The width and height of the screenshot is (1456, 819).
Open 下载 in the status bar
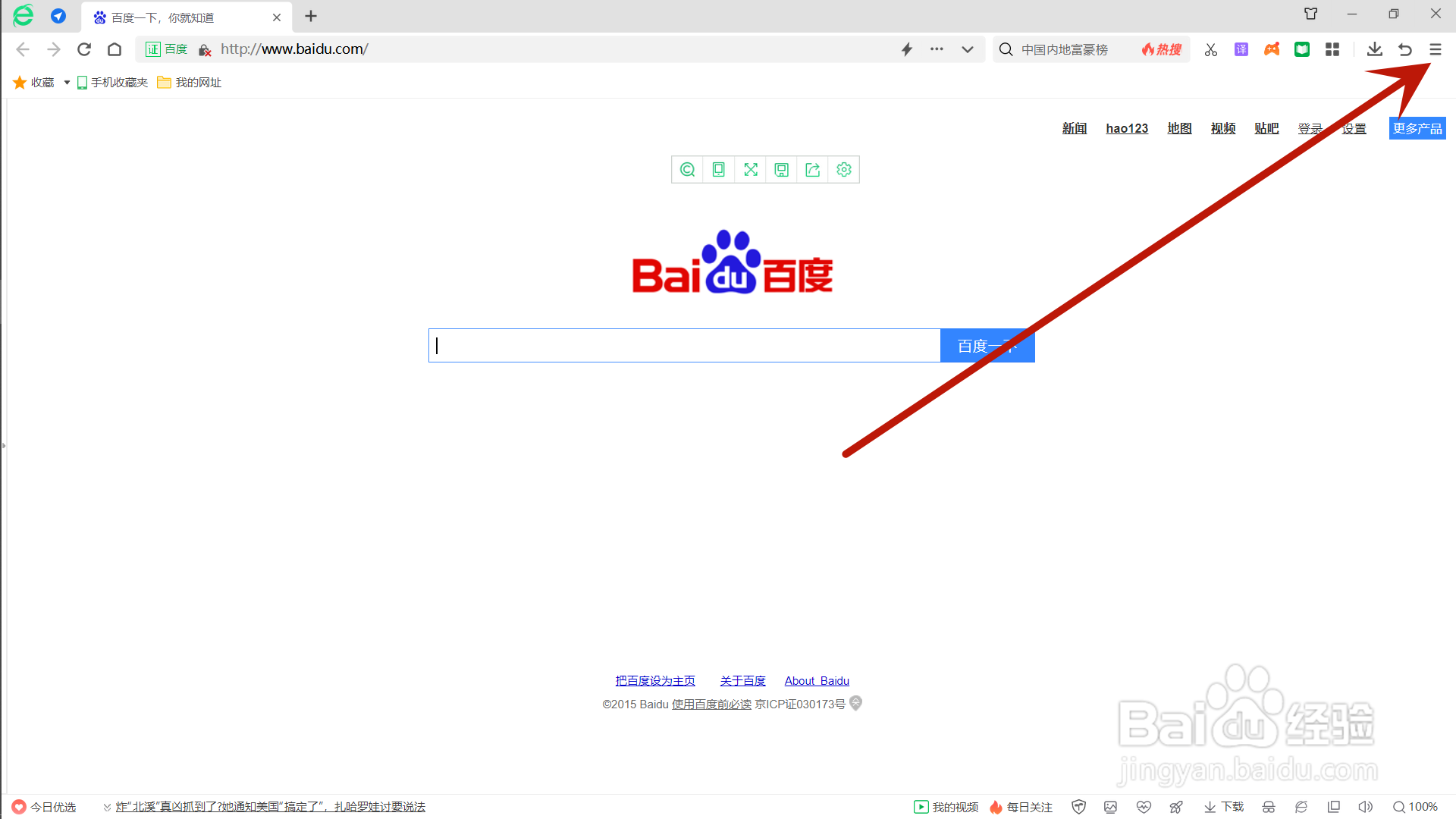(1224, 807)
